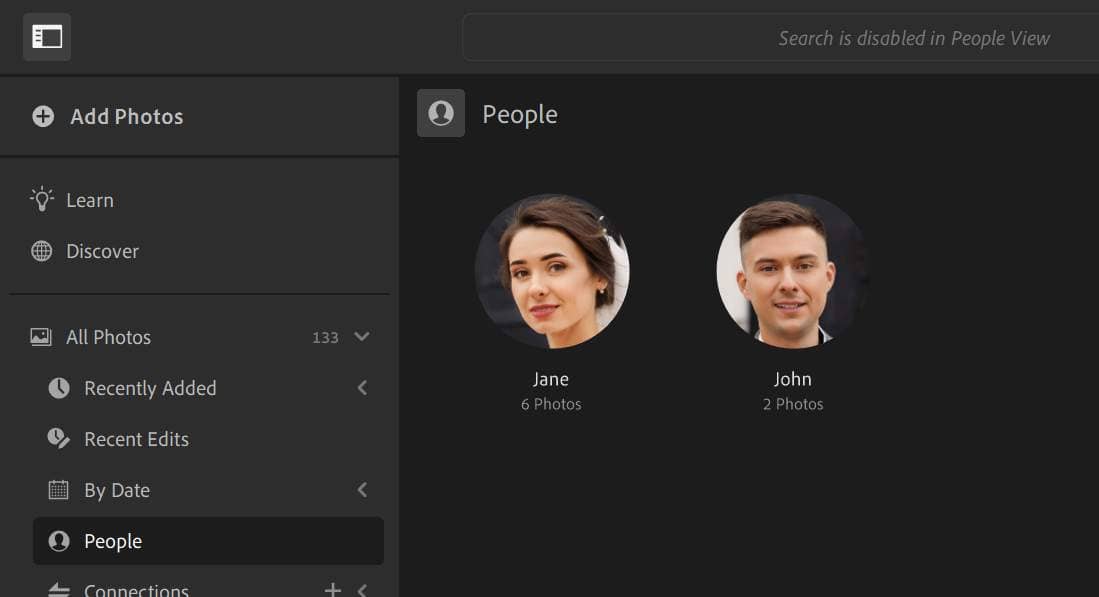Open Recently Added photos
1099x597 pixels.
pyautogui.click(x=150, y=388)
